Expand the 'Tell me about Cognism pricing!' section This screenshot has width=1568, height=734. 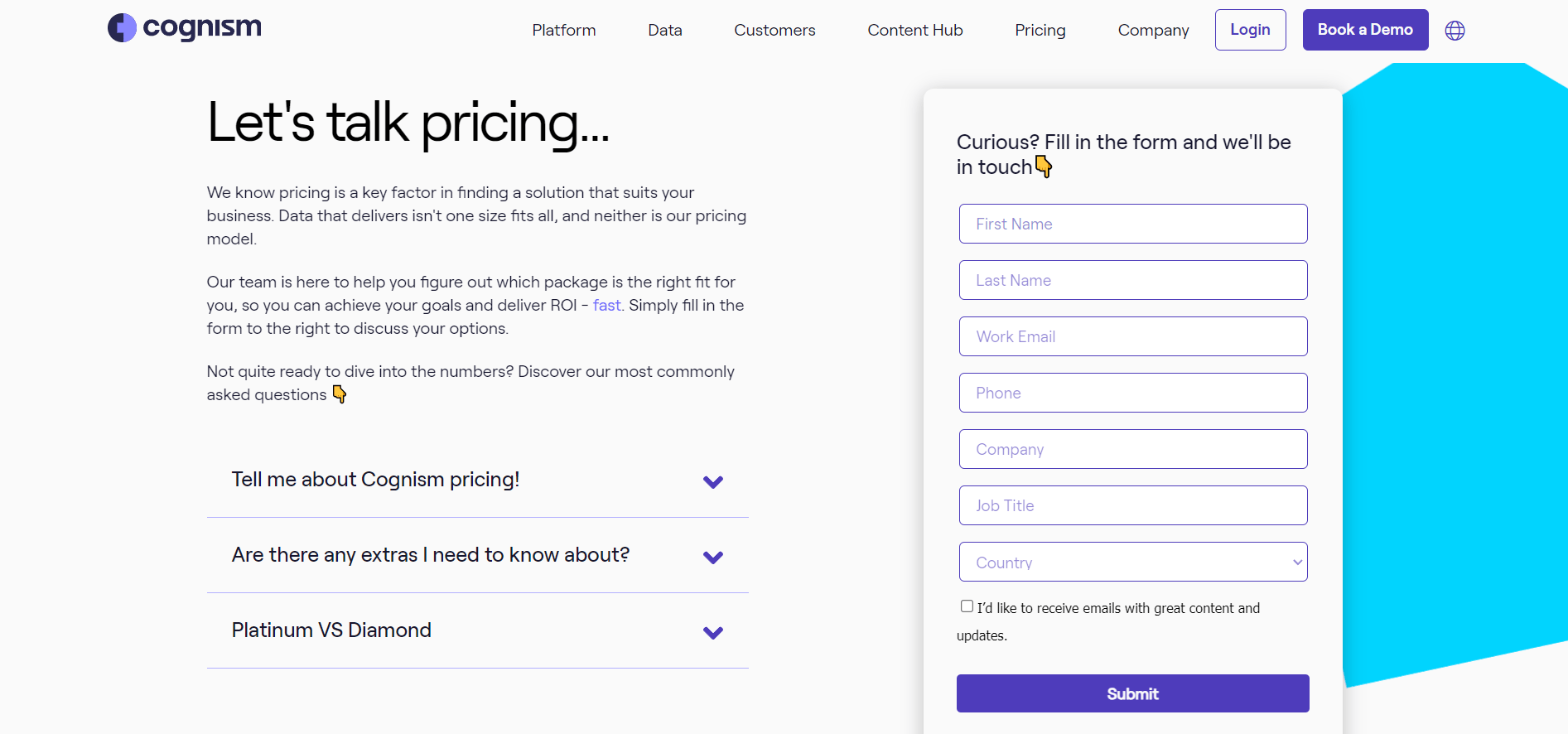375,480
